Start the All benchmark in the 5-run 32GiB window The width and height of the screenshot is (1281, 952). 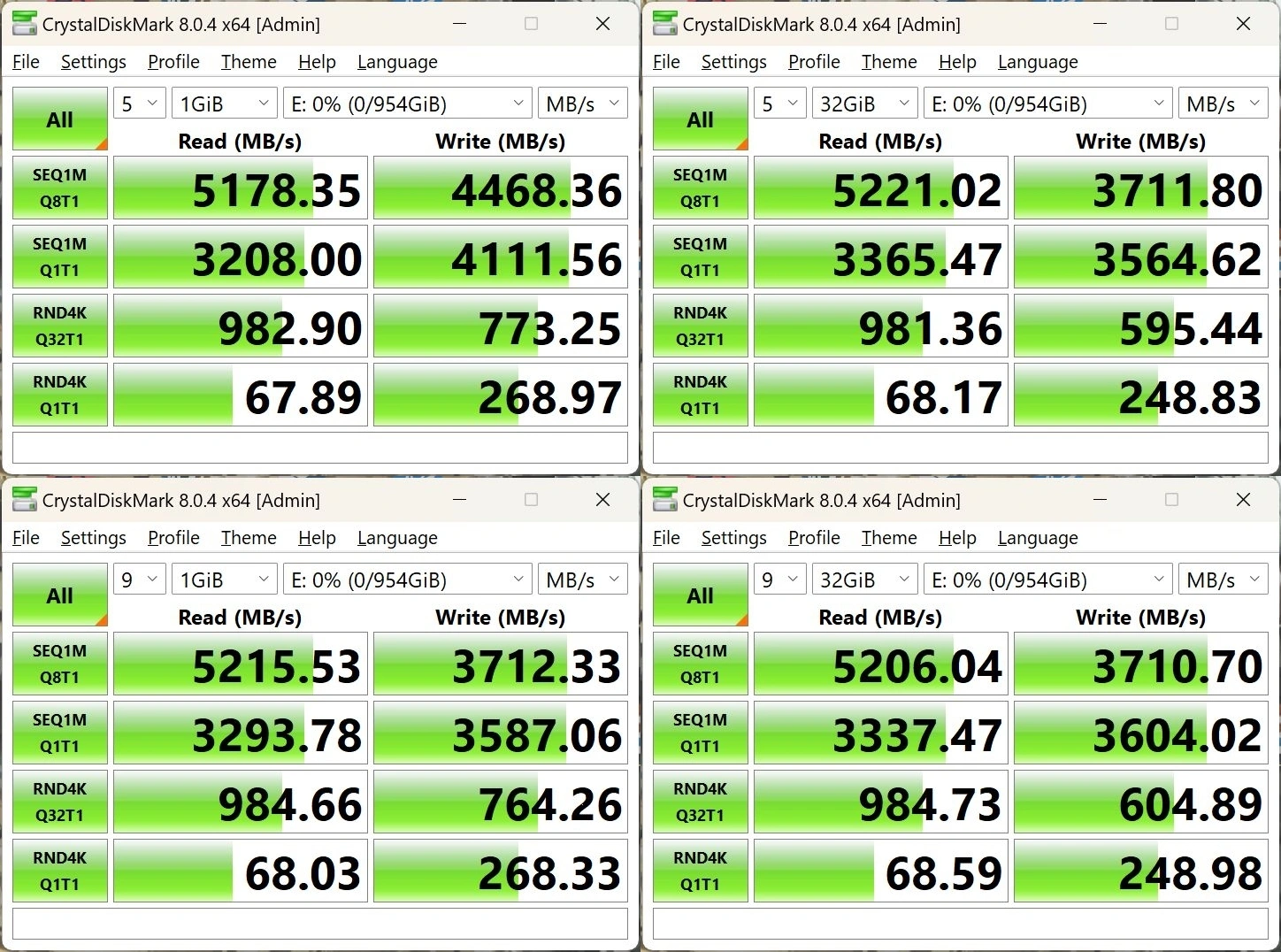pos(701,119)
